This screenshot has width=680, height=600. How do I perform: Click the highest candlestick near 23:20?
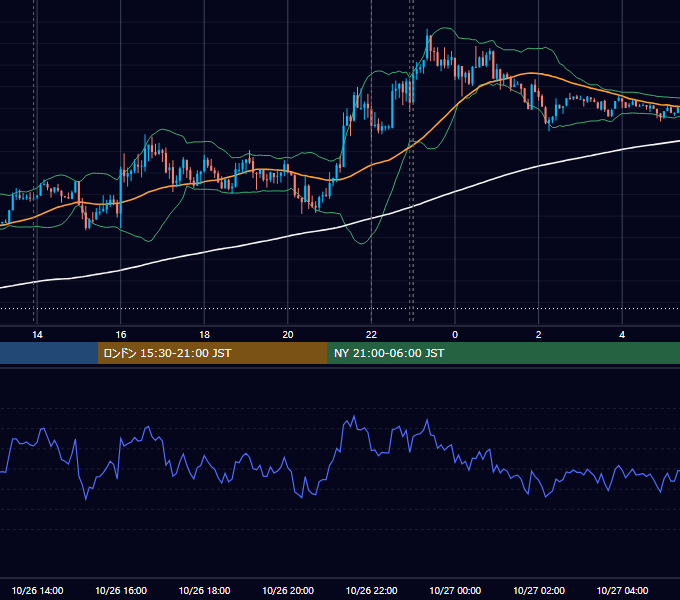tap(429, 46)
